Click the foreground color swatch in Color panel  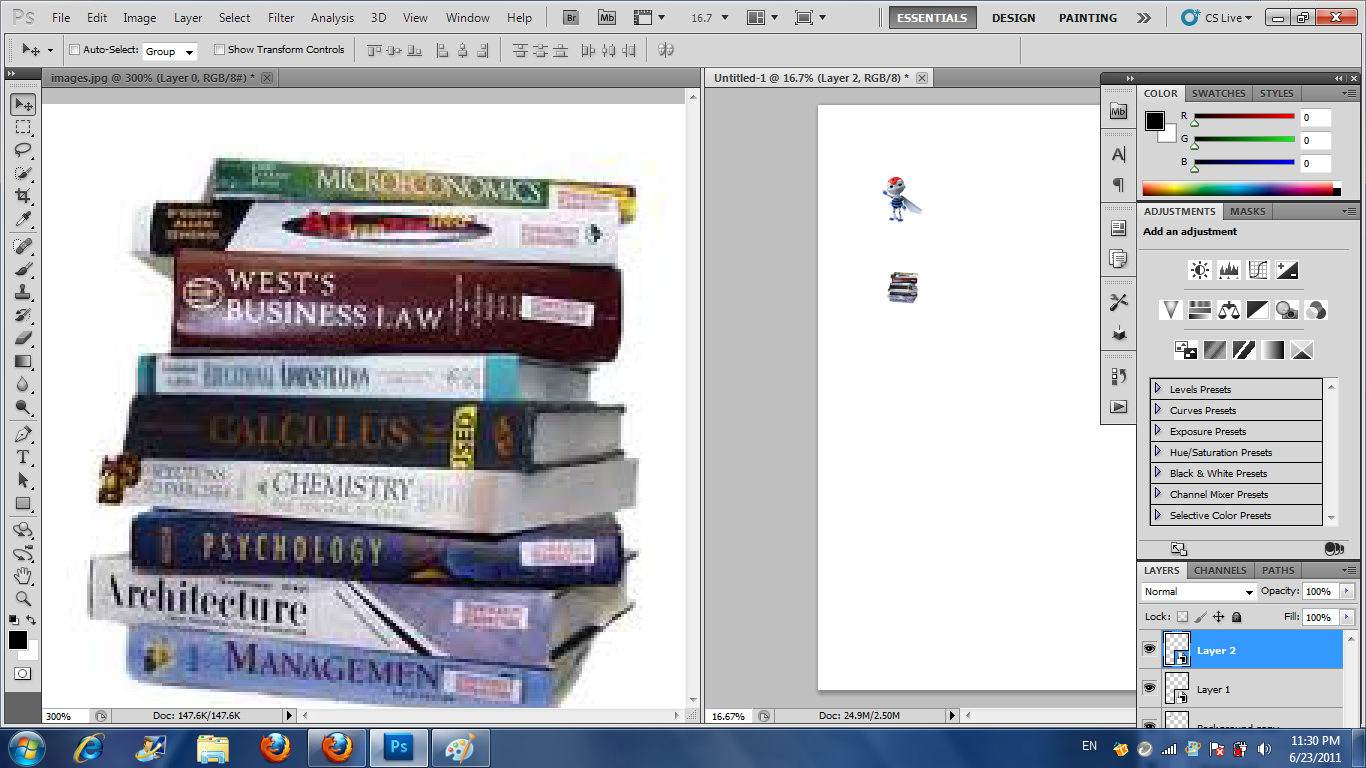(1155, 121)
